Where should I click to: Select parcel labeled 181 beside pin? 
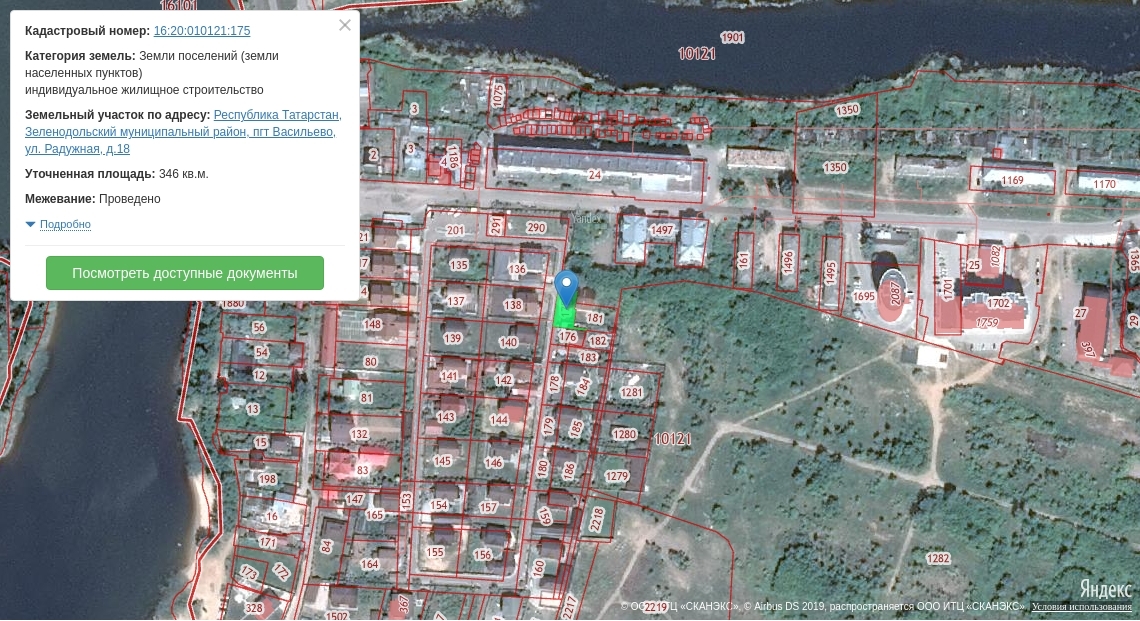[x=596, y=318]
